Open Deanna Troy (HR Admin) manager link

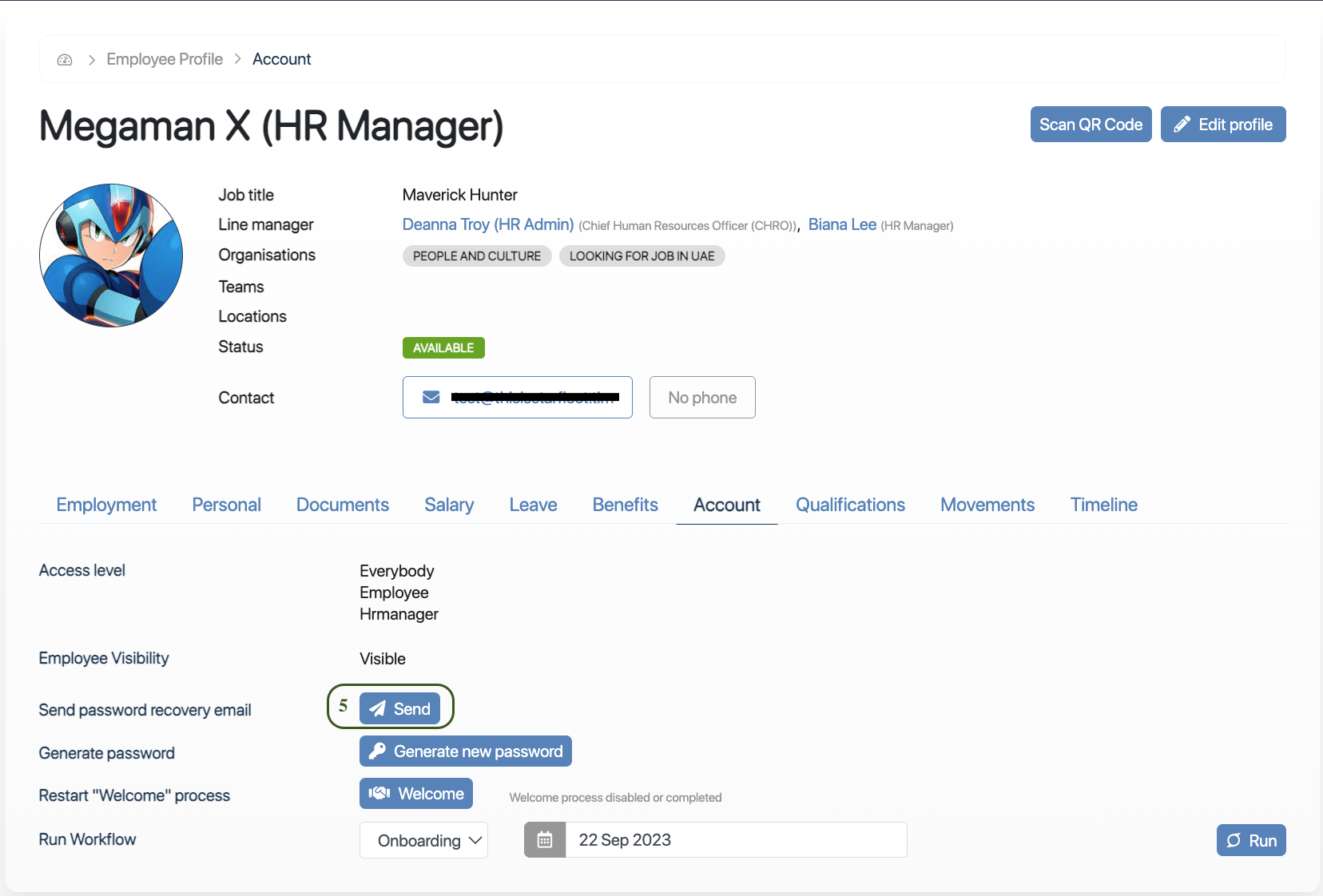[x=487, y=225]
